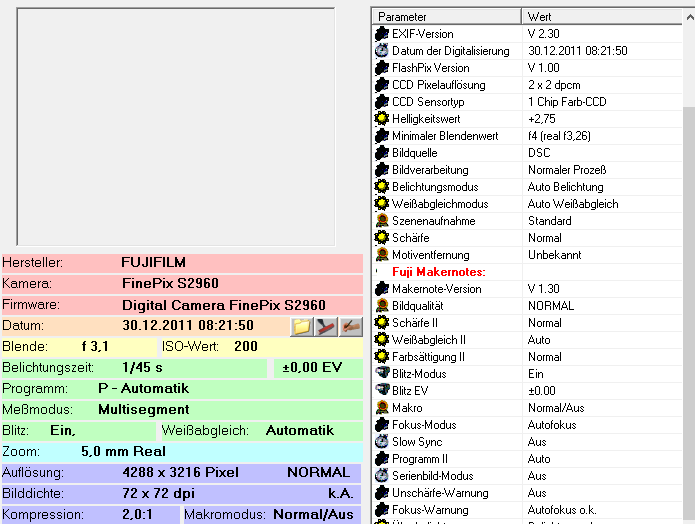
Task: Click the Zoom value 5,0 mm Real
Action: coord(123,451)
